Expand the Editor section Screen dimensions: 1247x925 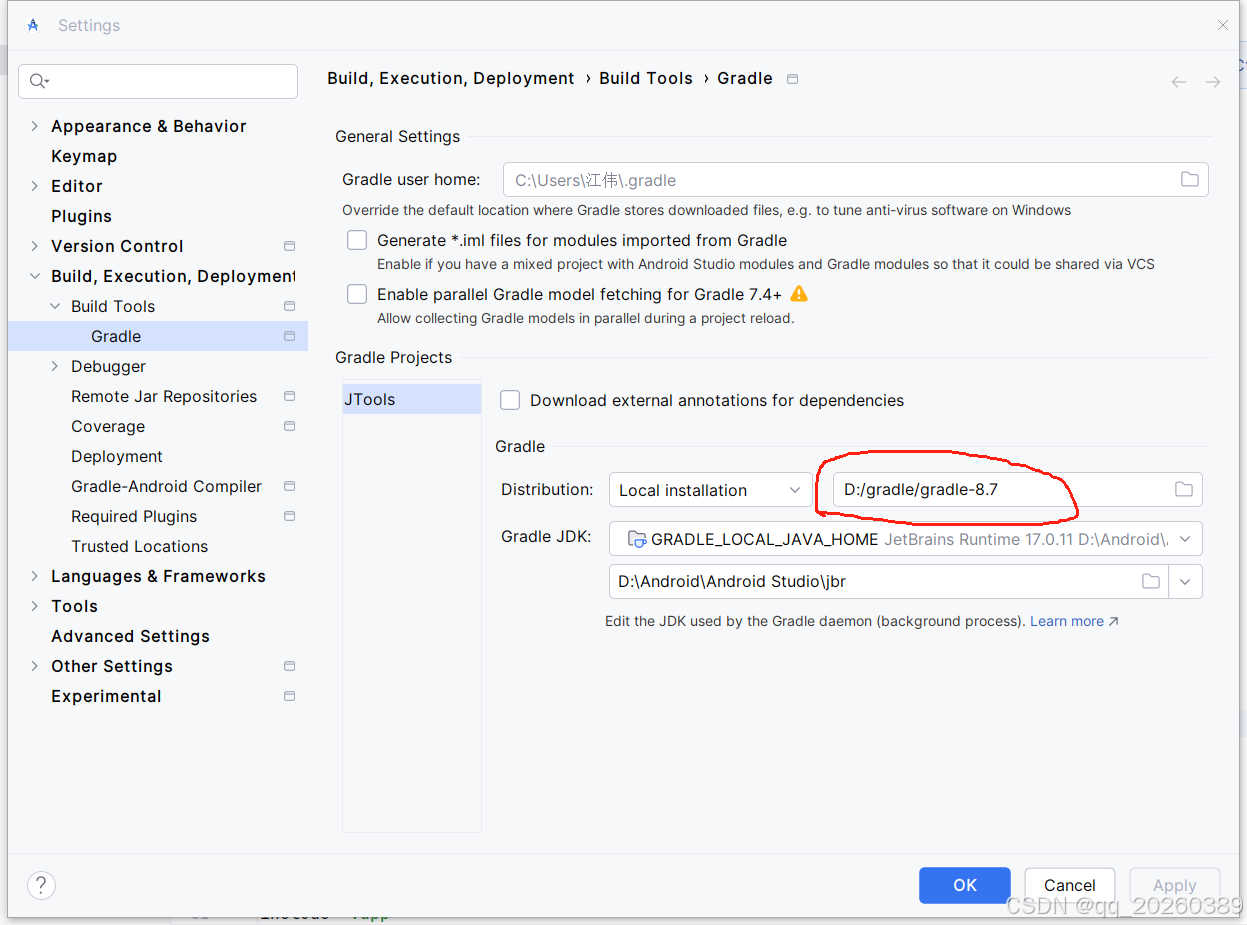coord(35,186)
